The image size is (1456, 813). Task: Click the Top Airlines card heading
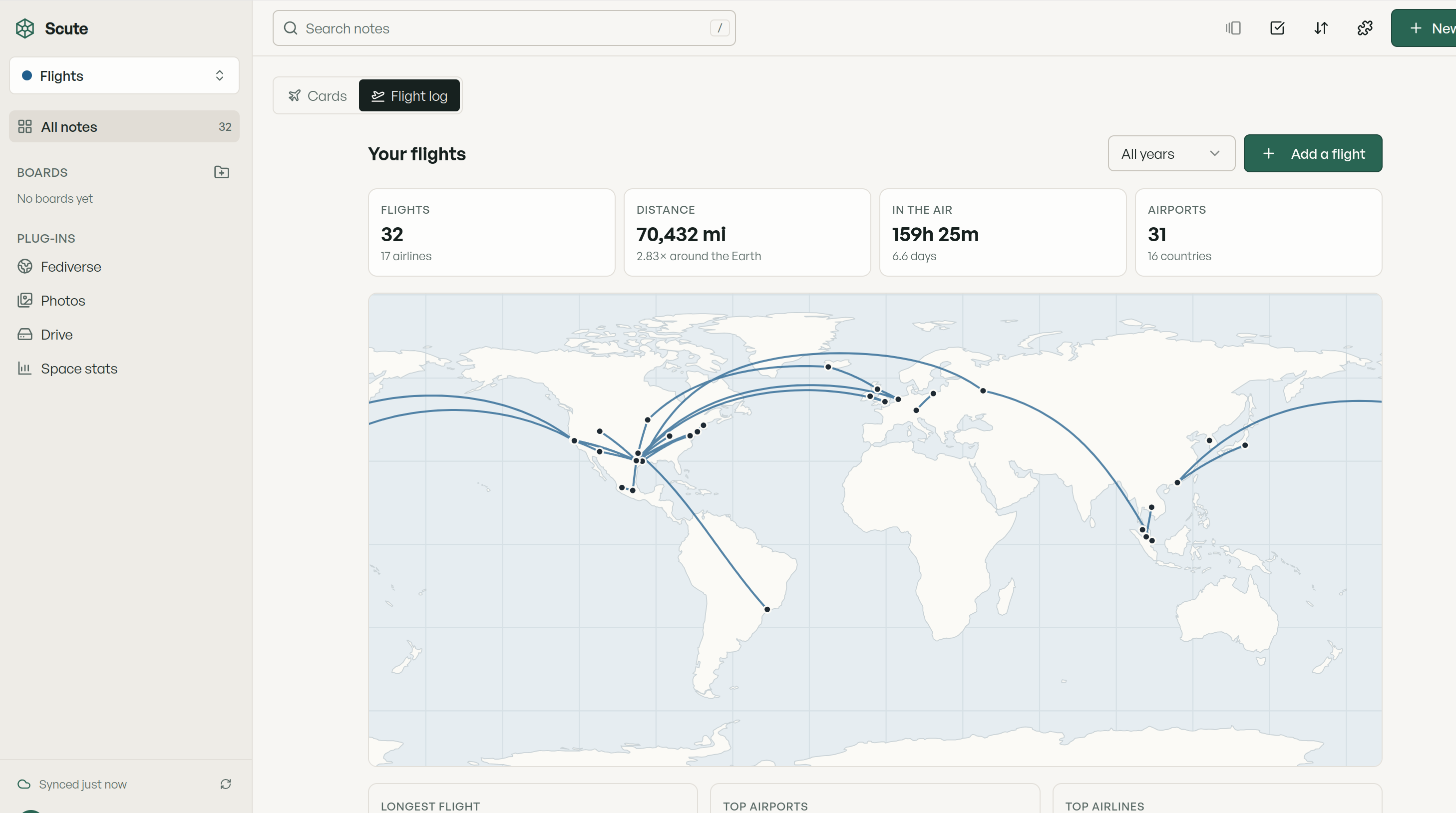1104,806
